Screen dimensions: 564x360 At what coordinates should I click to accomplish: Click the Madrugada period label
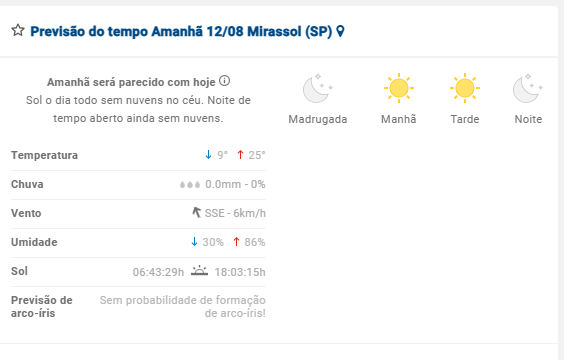click(x=318, y=119)
